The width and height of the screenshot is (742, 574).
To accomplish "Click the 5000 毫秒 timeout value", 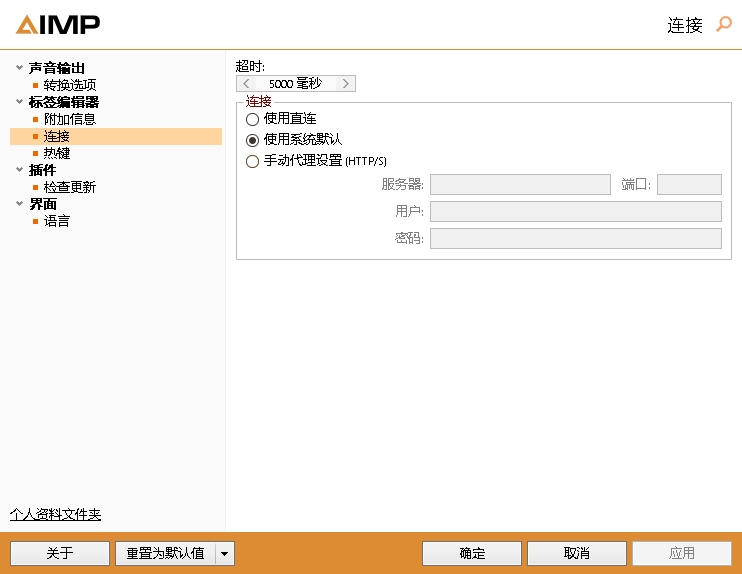I will pyautogui.click(x=296, y=84).
